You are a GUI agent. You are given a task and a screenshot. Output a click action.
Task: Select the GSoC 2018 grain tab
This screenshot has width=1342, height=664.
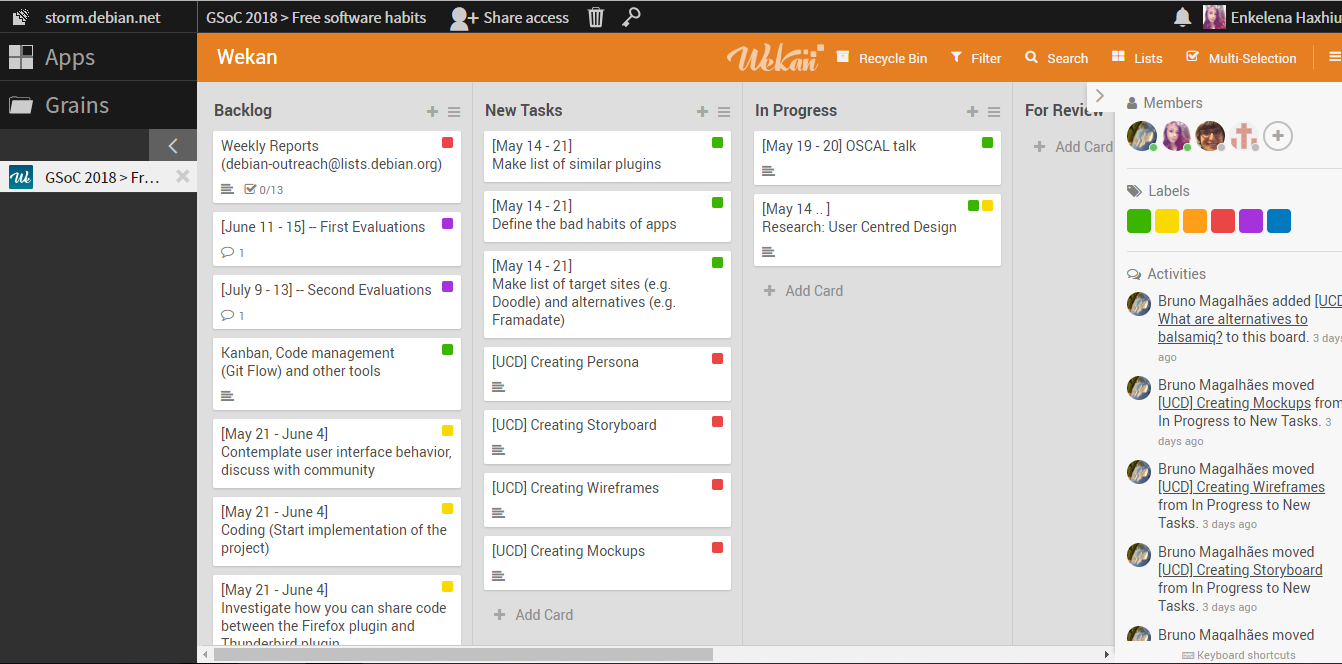(x=90, y=178)
